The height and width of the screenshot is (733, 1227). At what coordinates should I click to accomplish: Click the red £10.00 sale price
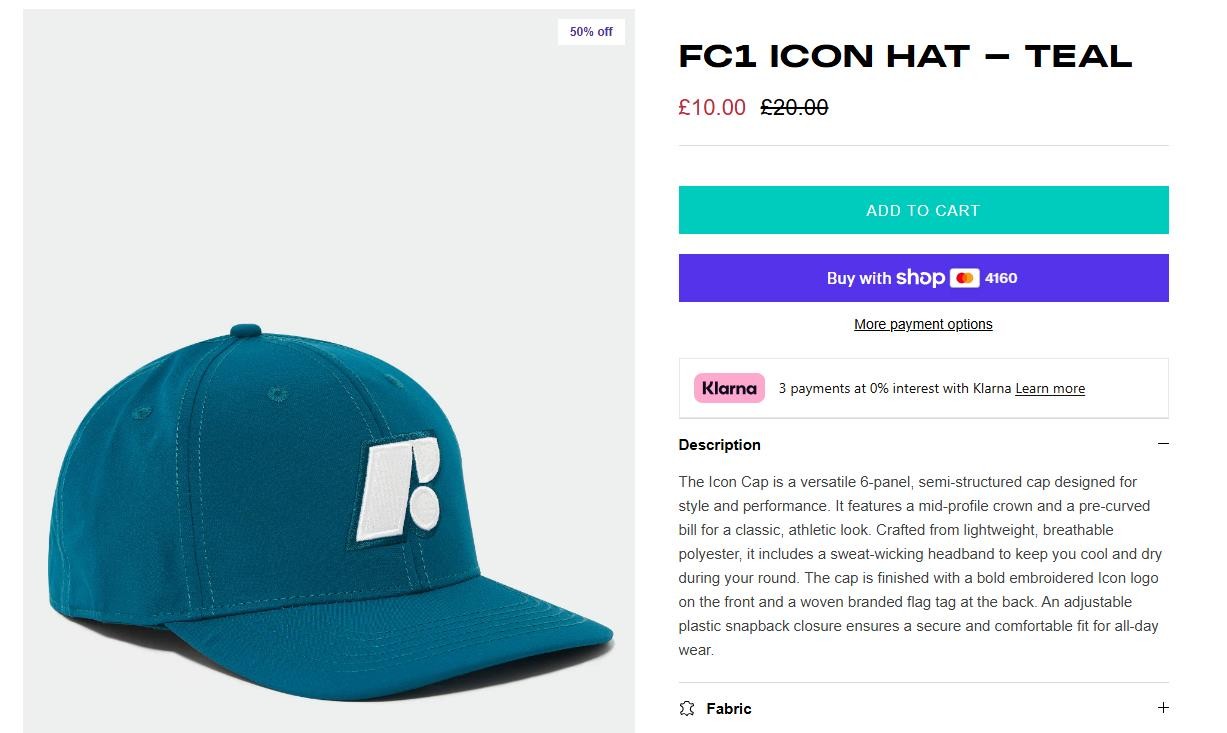tap(712, 107)
